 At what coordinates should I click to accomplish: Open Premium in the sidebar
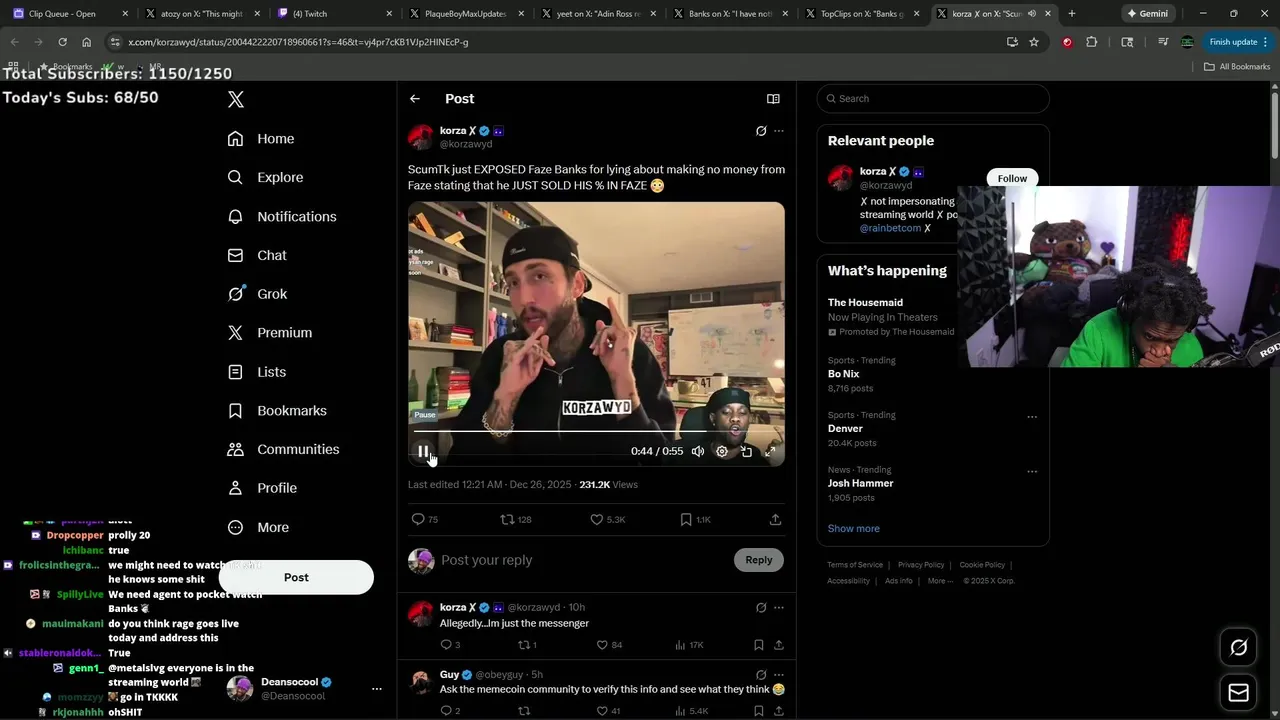[270, 333]
